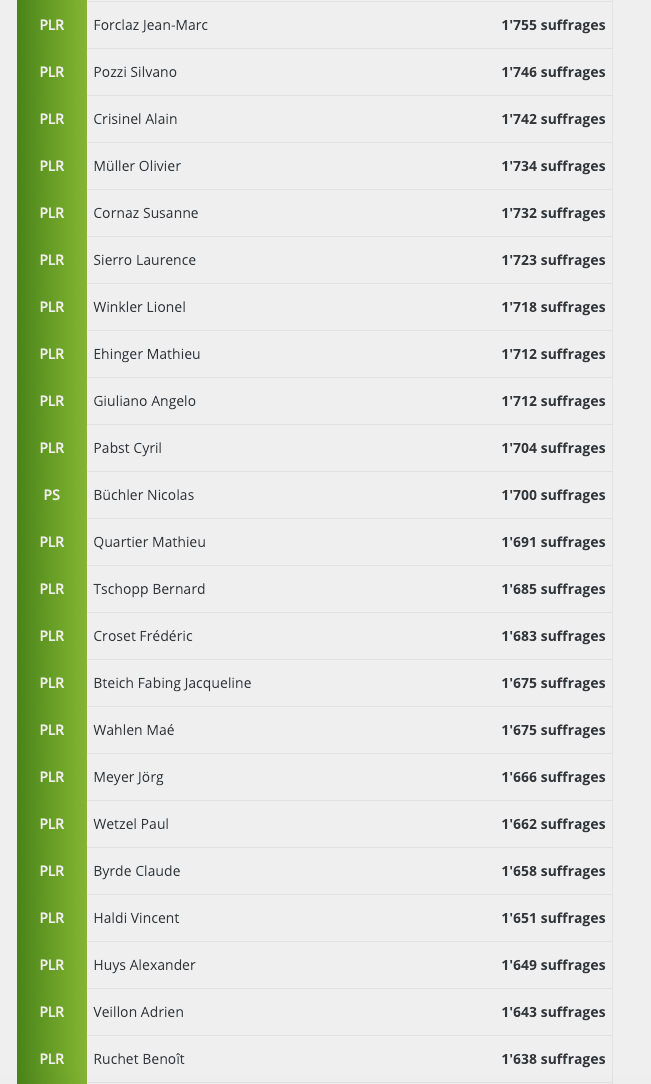
Task: Click the name Croset Frédéric
Action: [143, 636]
